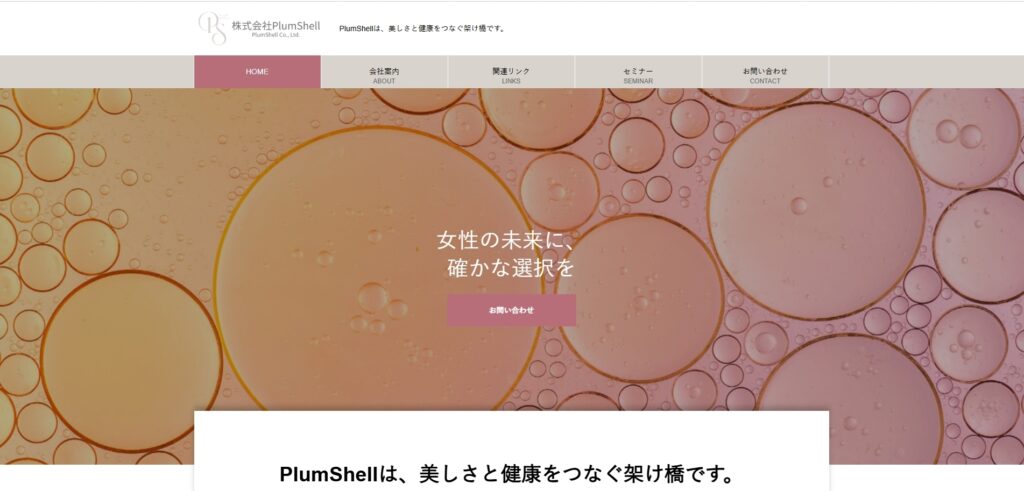Click empty gray nav area left of HOME
Viewport: 1024px width, 491px height.
tap(97, 72)
